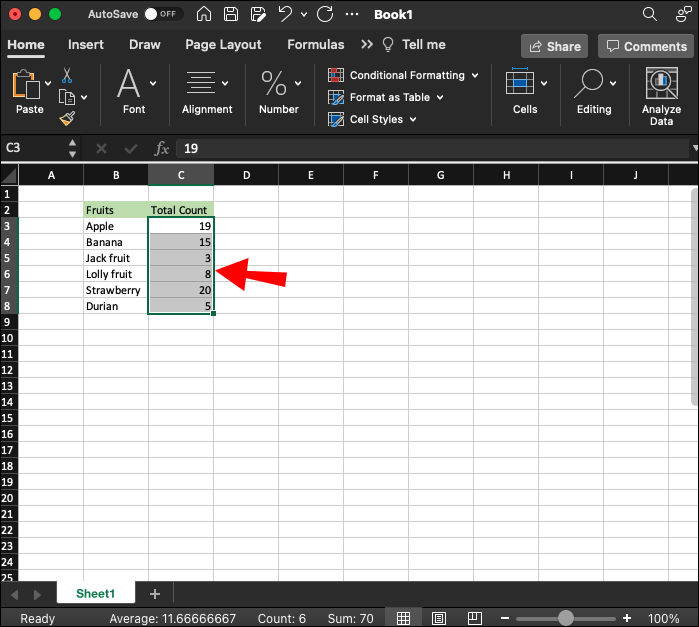
Task: Open Analyze Data tool
Action: click(661, 96)
